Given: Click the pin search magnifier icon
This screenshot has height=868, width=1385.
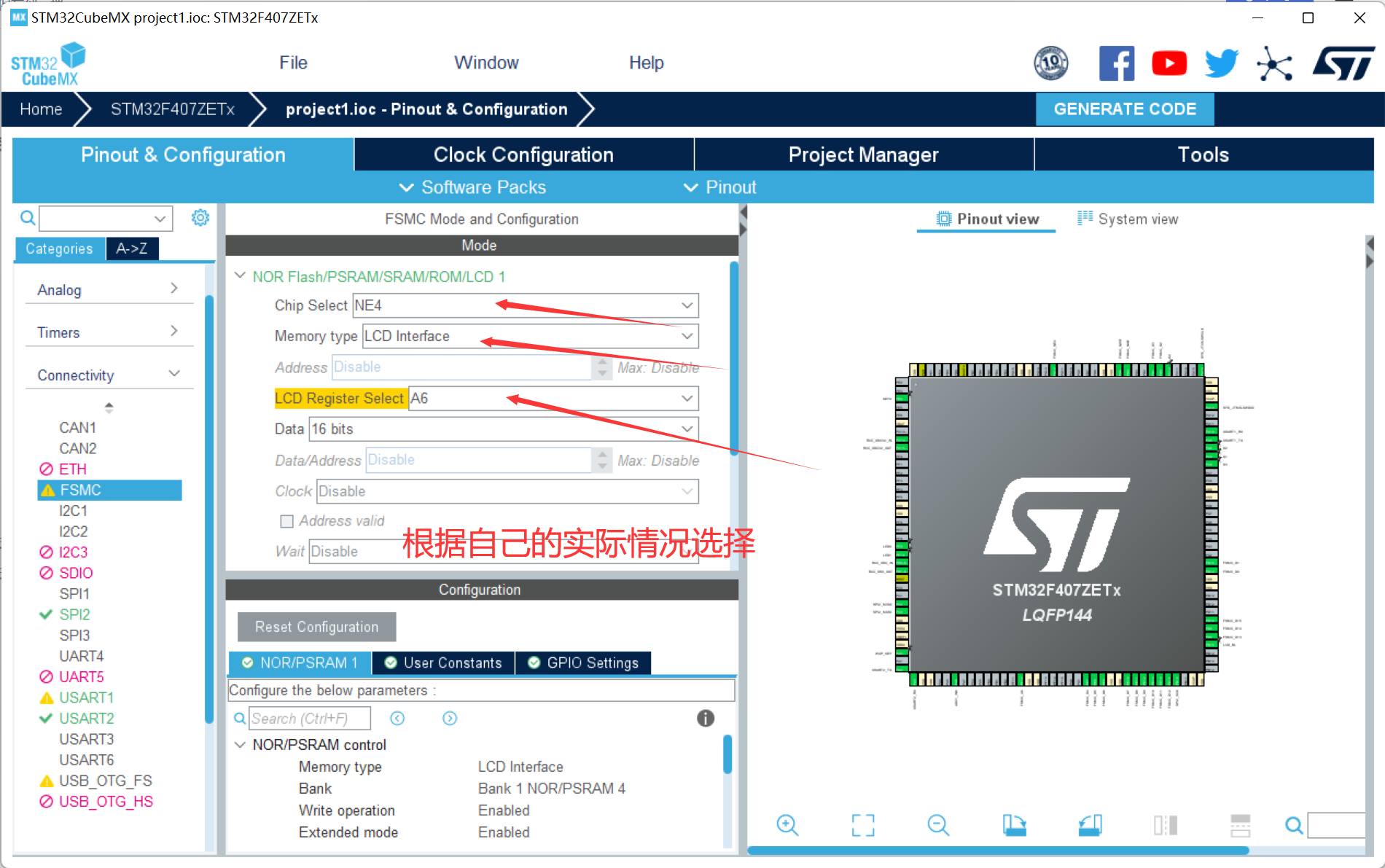Looking at the screenshot, I should [1294, 825].
